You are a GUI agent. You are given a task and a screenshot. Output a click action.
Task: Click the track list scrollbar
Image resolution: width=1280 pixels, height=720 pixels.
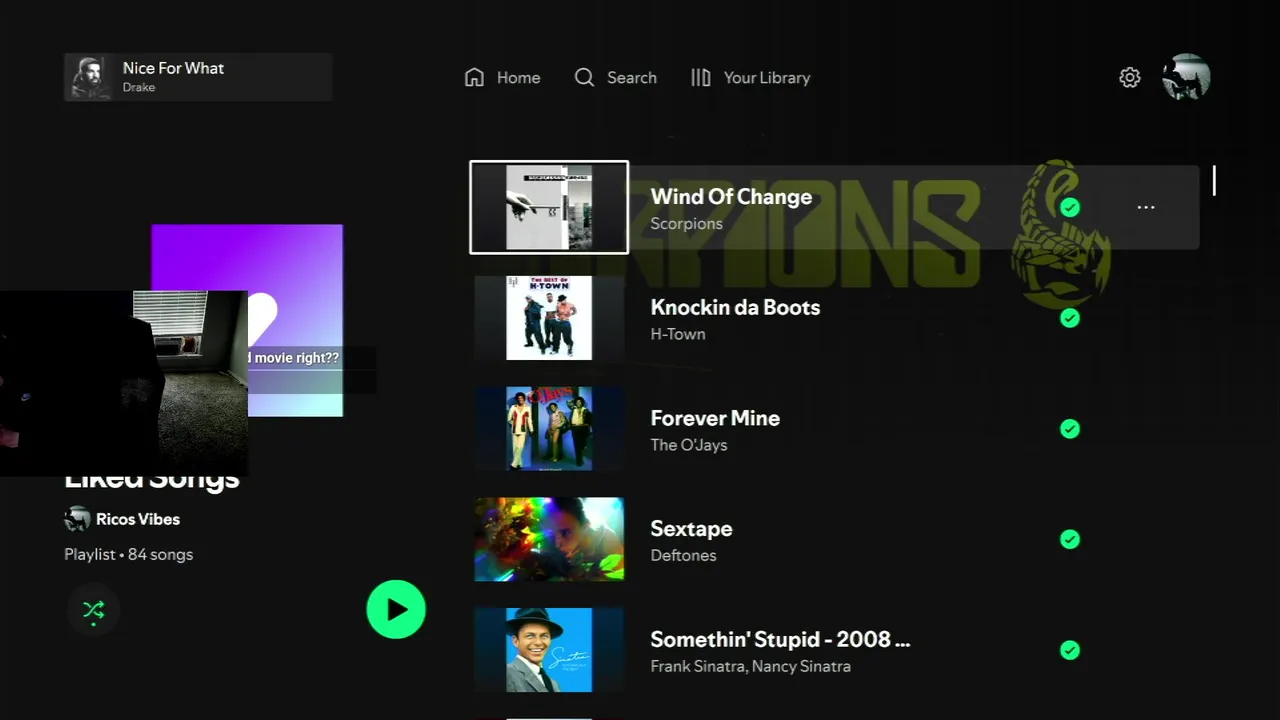(1214, 181)
